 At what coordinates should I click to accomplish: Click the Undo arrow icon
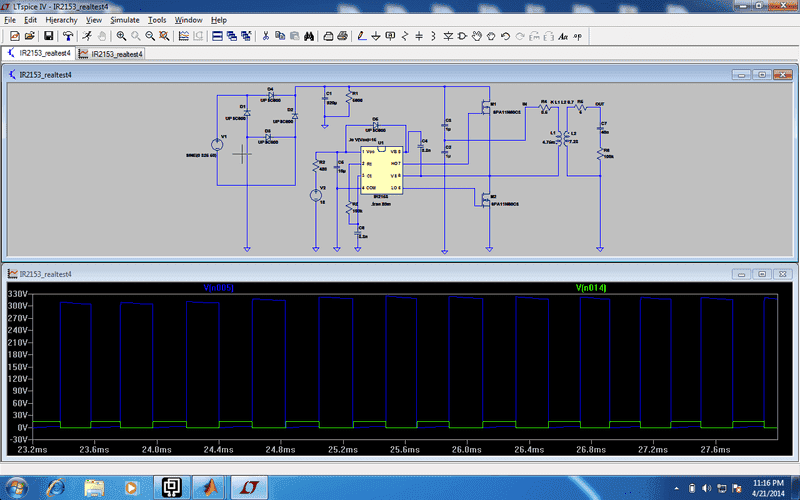point(505,36)
